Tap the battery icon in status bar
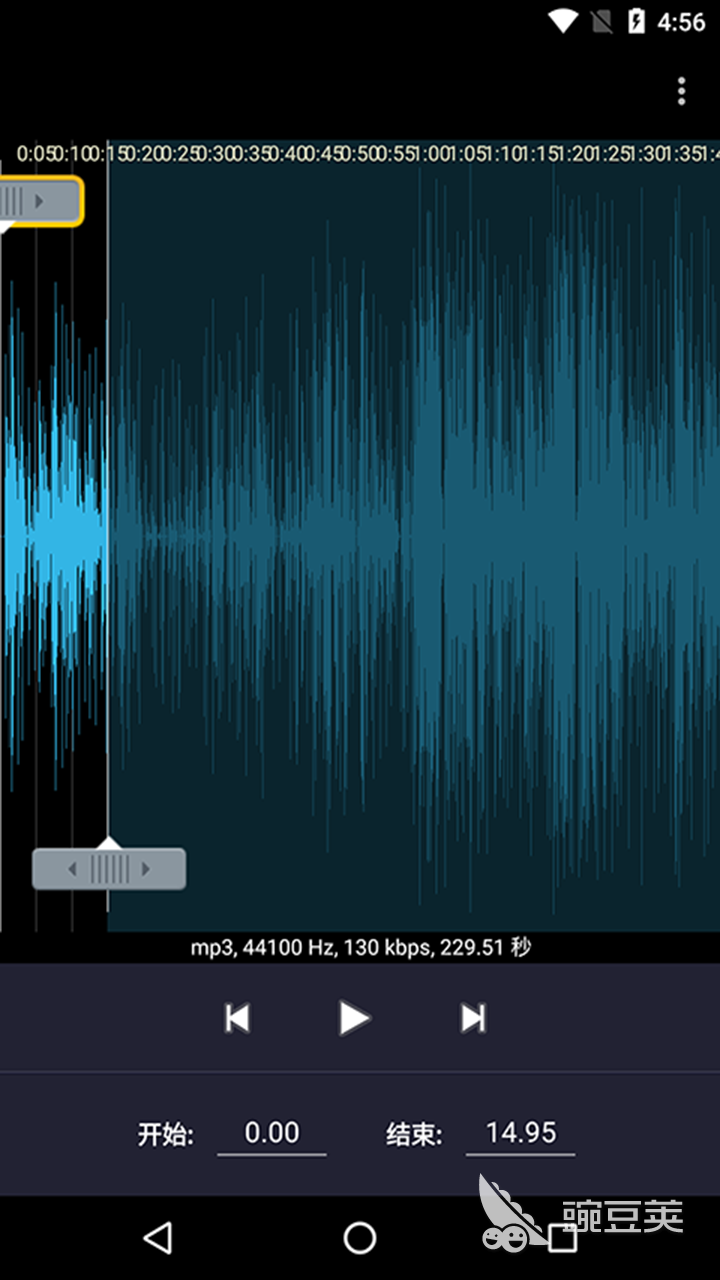Image resolution: width=720 pixels, height=1280 pixels. pyautogui.click(x=636, y=21)
